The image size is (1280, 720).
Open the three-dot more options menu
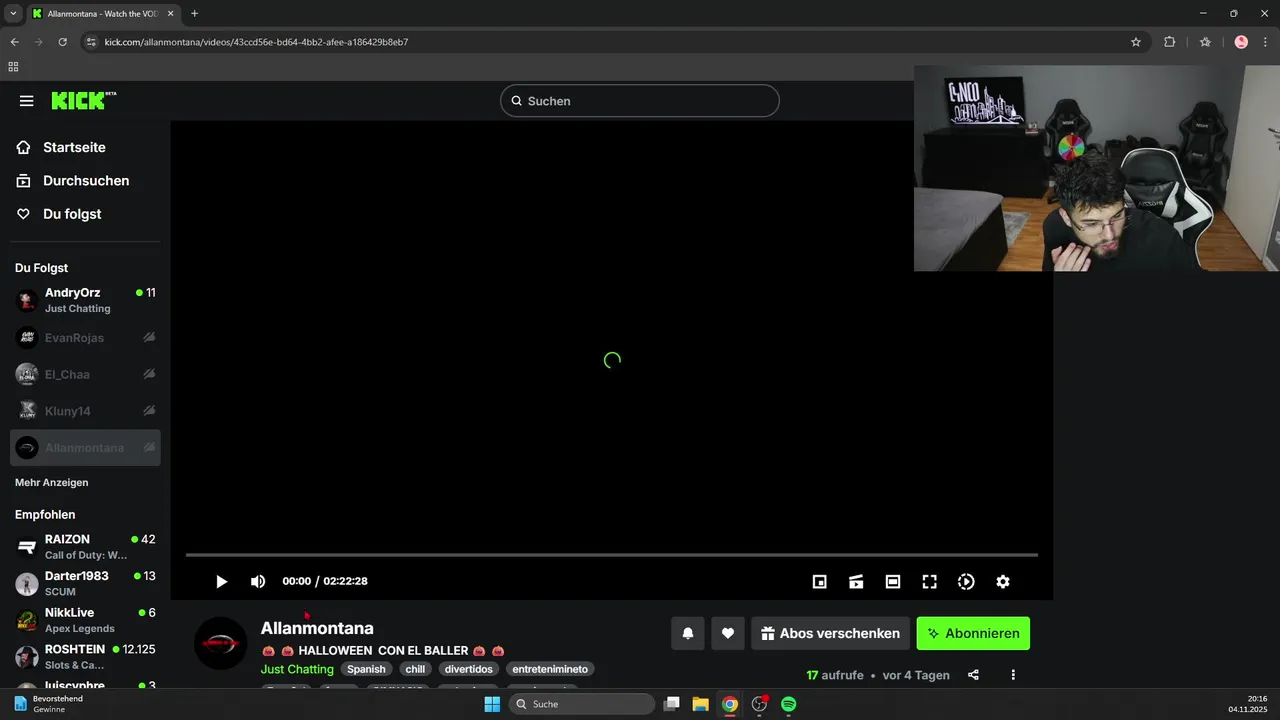tap(1013, 675)
